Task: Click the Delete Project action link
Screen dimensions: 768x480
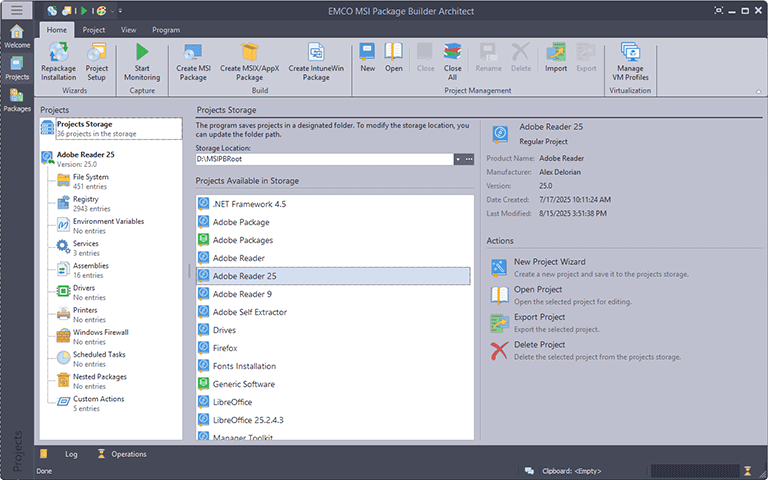Action: [539, 345]
